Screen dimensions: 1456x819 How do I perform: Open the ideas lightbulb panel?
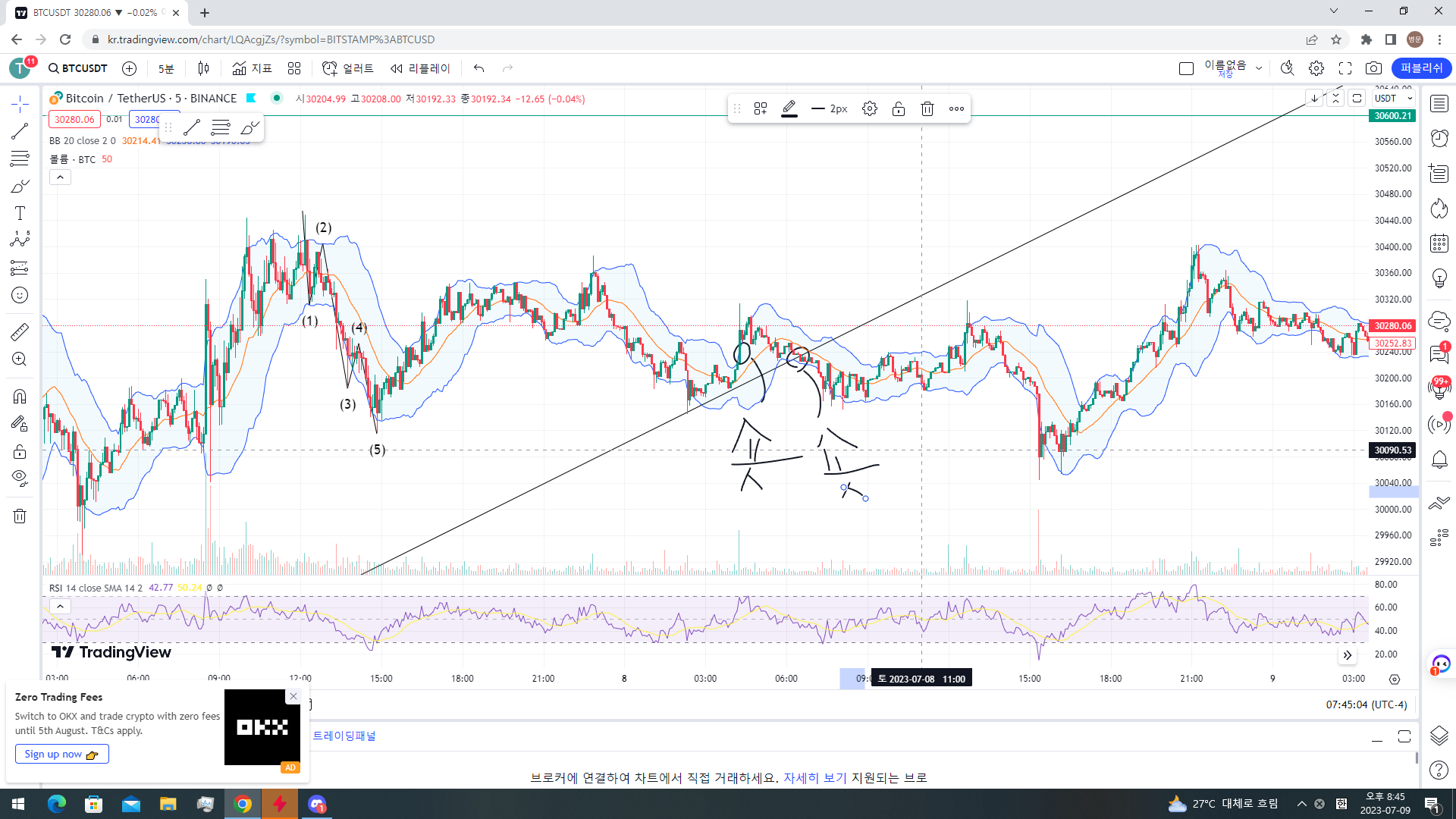point(1439,278)
